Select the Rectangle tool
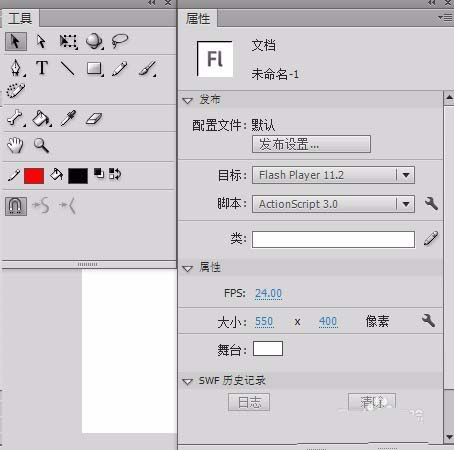 (x=95, y=69)
